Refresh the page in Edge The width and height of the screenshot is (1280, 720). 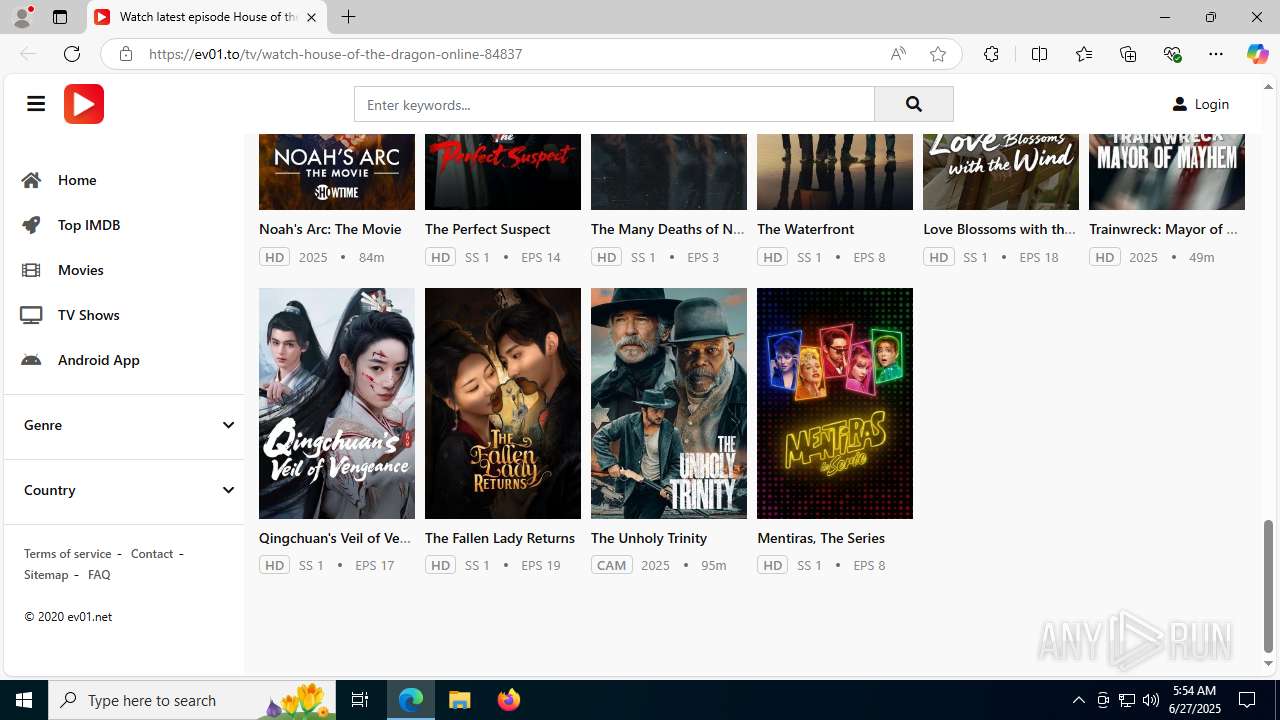coord(72,54)
